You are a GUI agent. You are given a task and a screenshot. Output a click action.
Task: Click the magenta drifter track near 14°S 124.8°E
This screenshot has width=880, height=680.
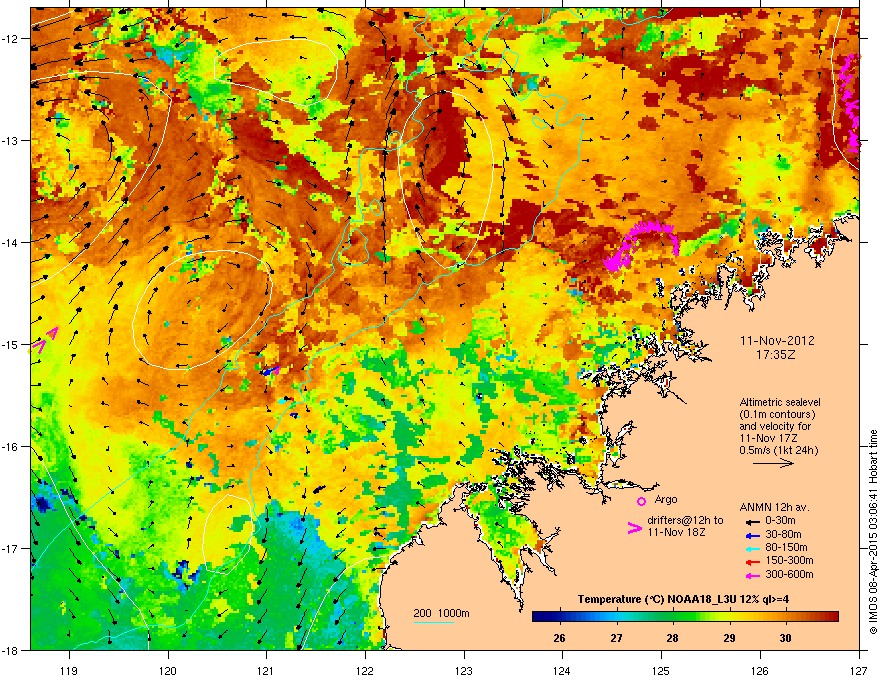point(641,244)
